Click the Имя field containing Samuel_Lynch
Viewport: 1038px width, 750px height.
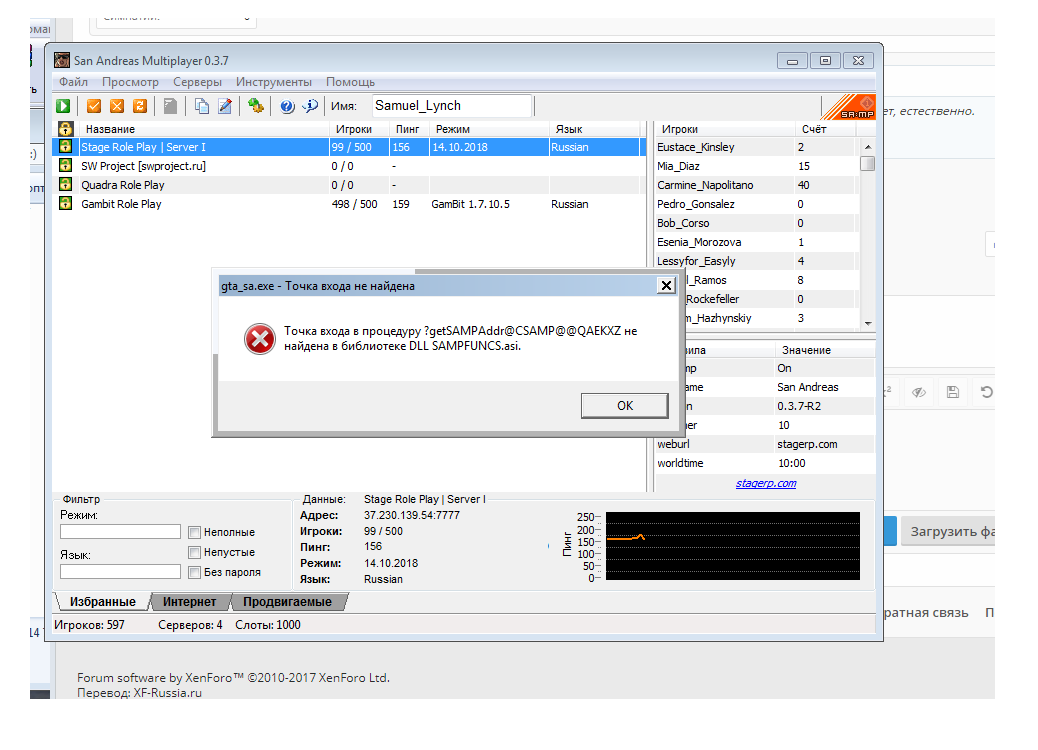(451, 106)
